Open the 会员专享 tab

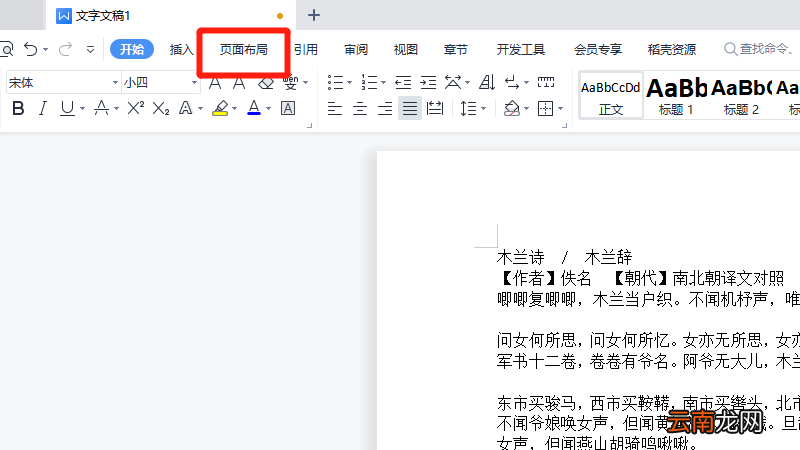point(597,49)
